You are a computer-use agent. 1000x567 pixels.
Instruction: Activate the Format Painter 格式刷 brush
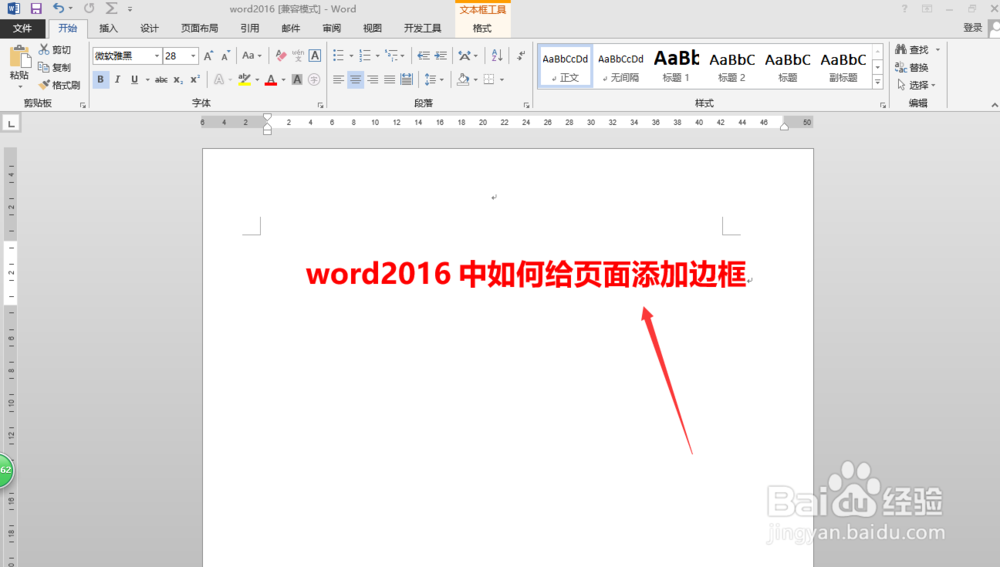[59, 85]
